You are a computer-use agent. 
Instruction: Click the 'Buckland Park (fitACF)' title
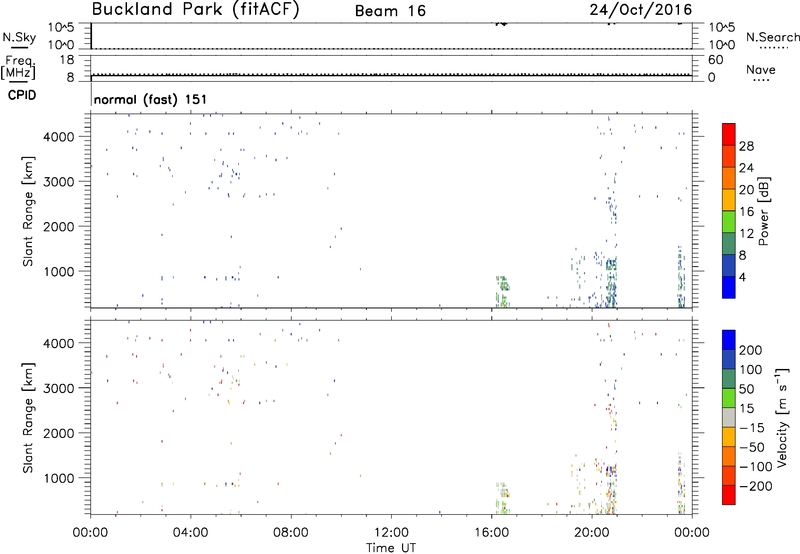(x=195, y=9)
